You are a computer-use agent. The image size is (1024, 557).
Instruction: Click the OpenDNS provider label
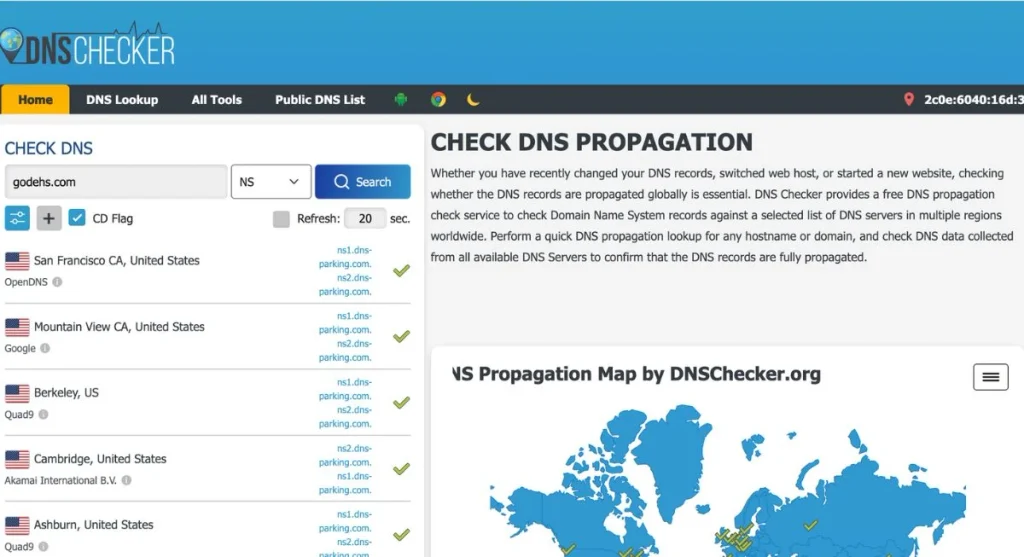pos(26,282)
